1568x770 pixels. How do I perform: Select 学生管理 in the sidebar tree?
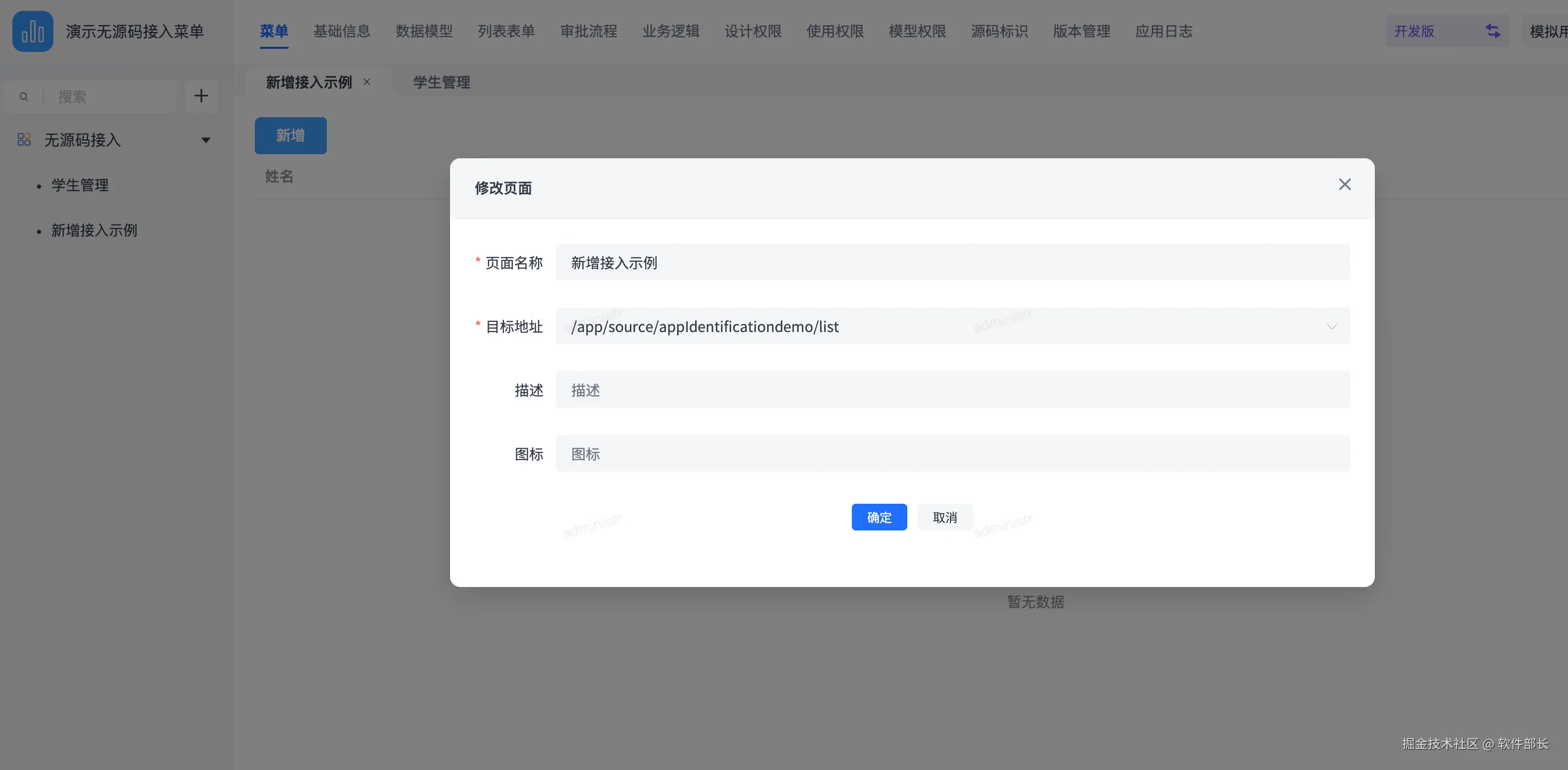coord(80,185)
